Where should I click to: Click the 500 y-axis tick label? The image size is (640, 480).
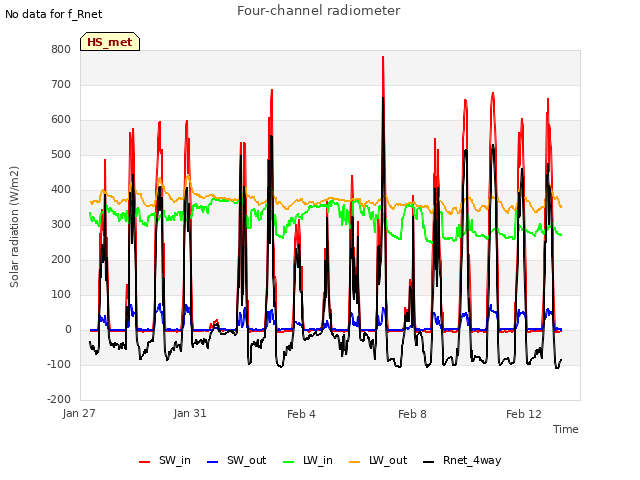point(61,155)
